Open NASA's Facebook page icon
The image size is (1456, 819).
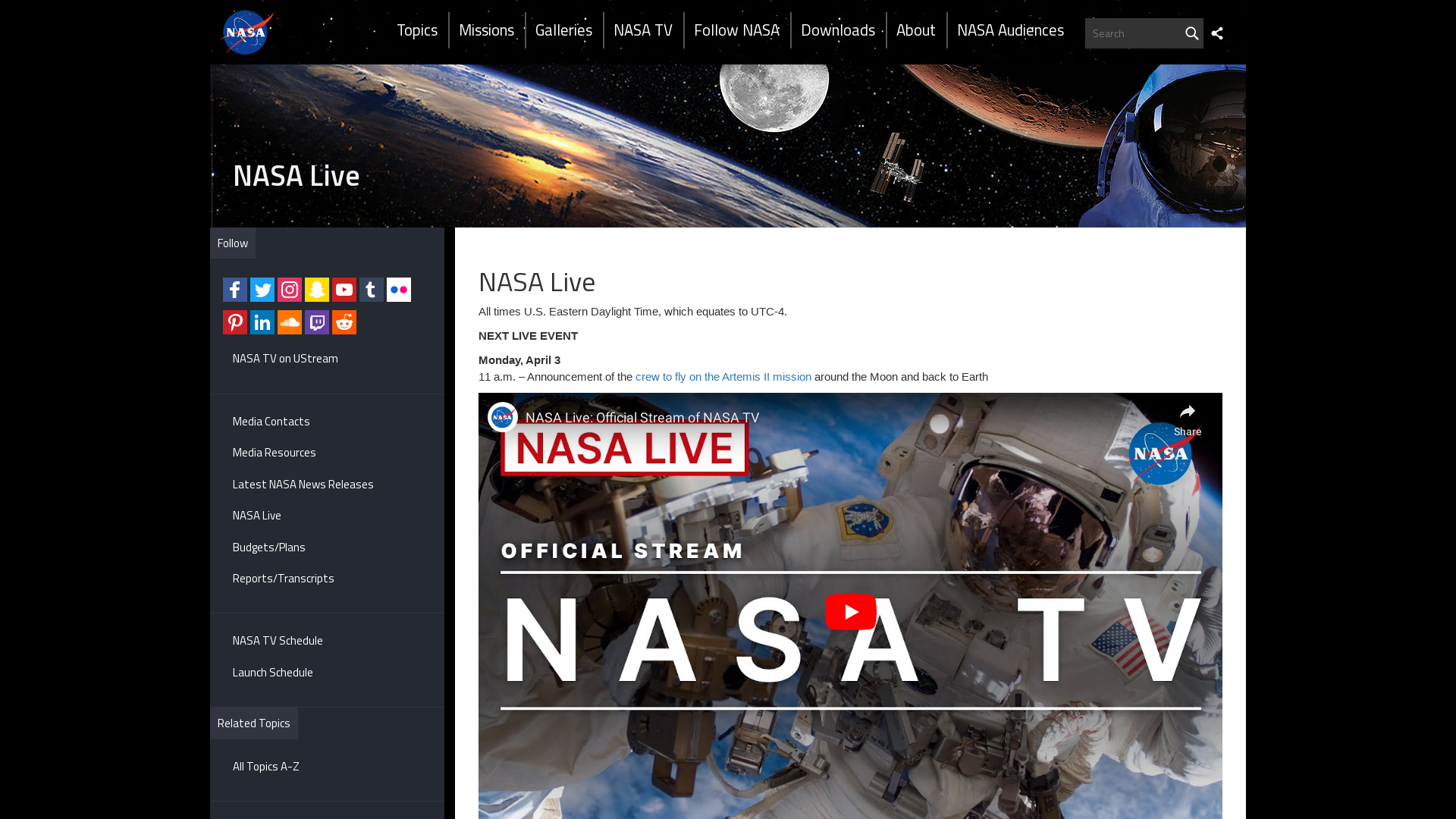235,290
